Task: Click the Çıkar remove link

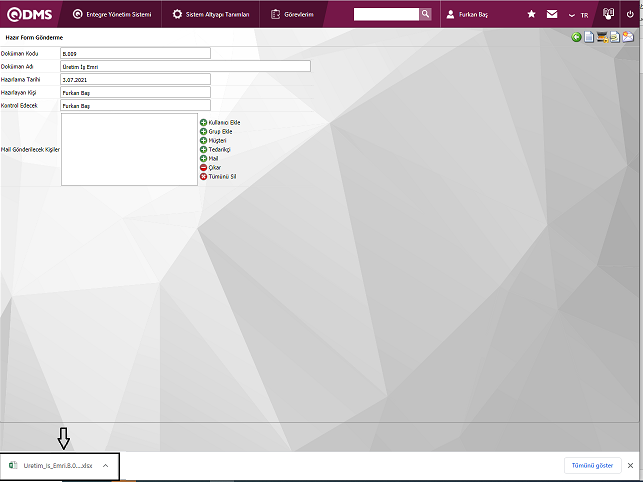Action: point(214,167)
